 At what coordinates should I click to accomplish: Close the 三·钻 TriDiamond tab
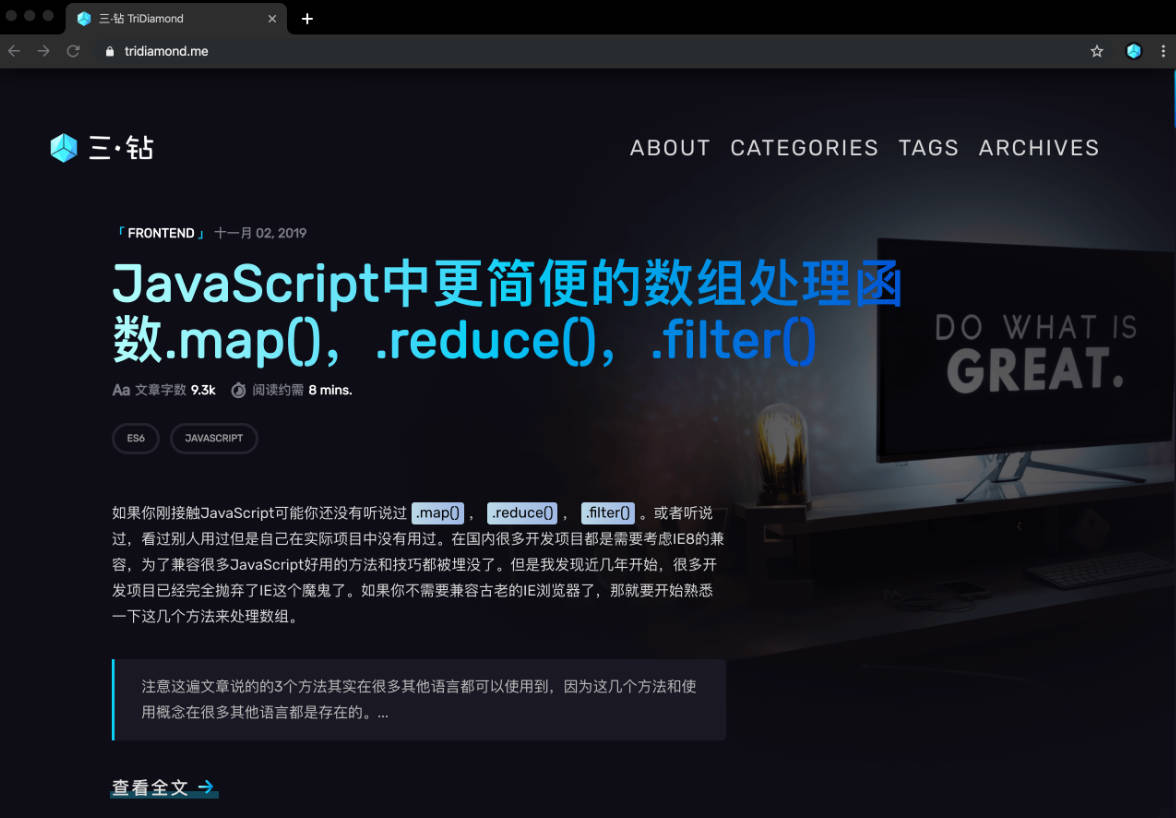click(272, 18)
